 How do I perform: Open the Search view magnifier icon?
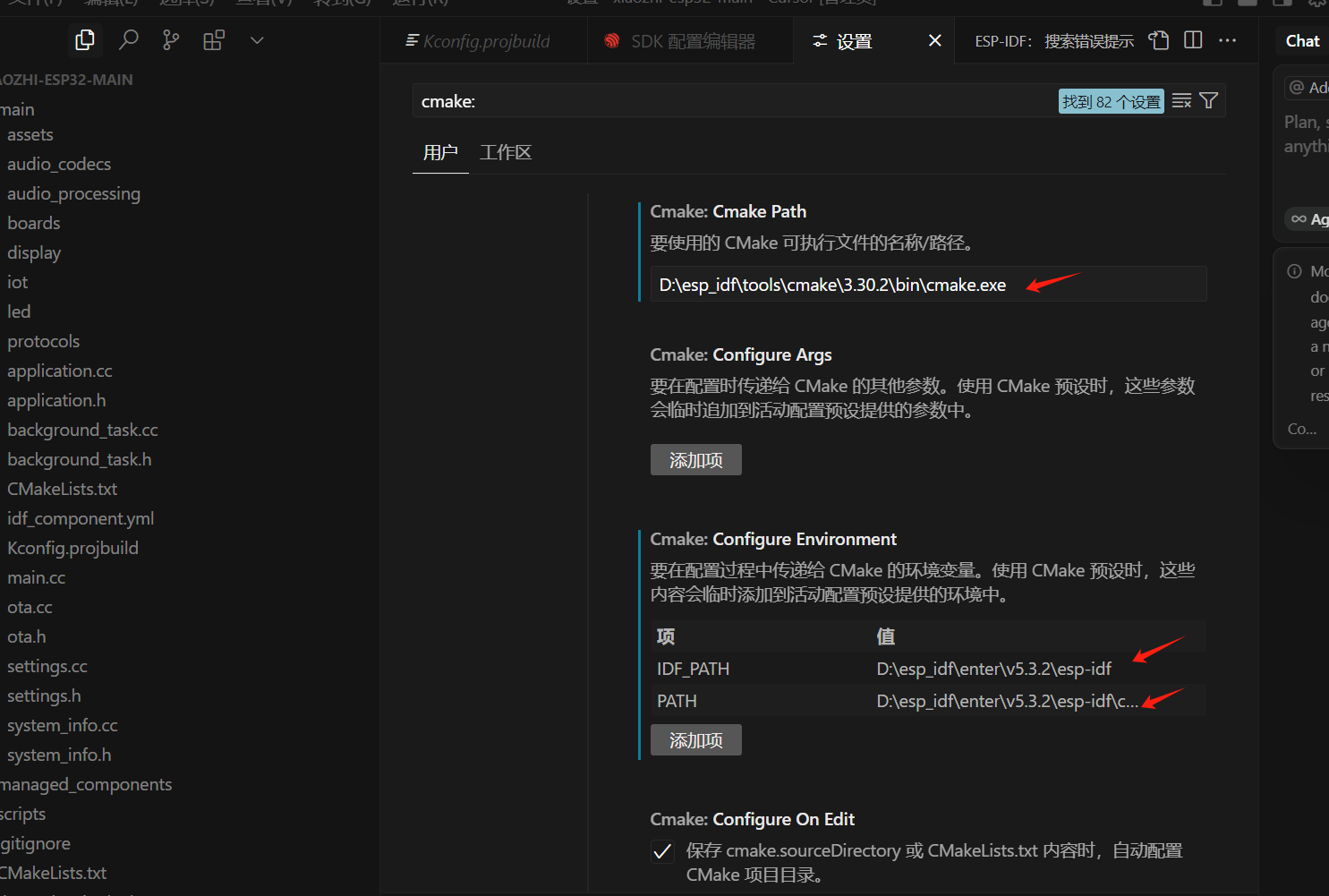click(x=129, y=40)
